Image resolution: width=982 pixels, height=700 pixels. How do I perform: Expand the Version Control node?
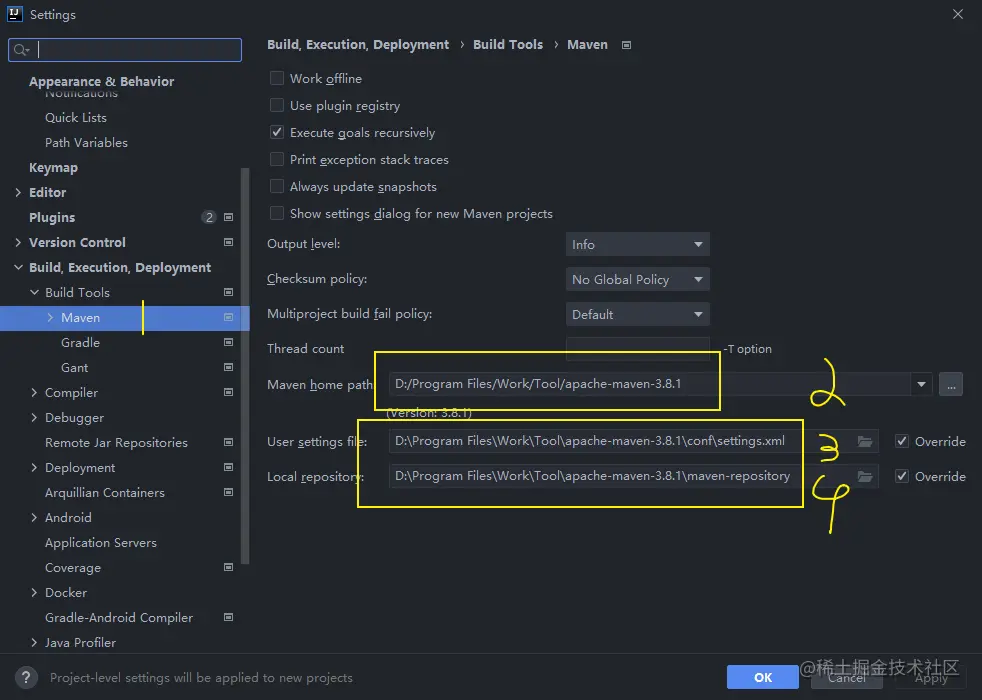point(18,242)
